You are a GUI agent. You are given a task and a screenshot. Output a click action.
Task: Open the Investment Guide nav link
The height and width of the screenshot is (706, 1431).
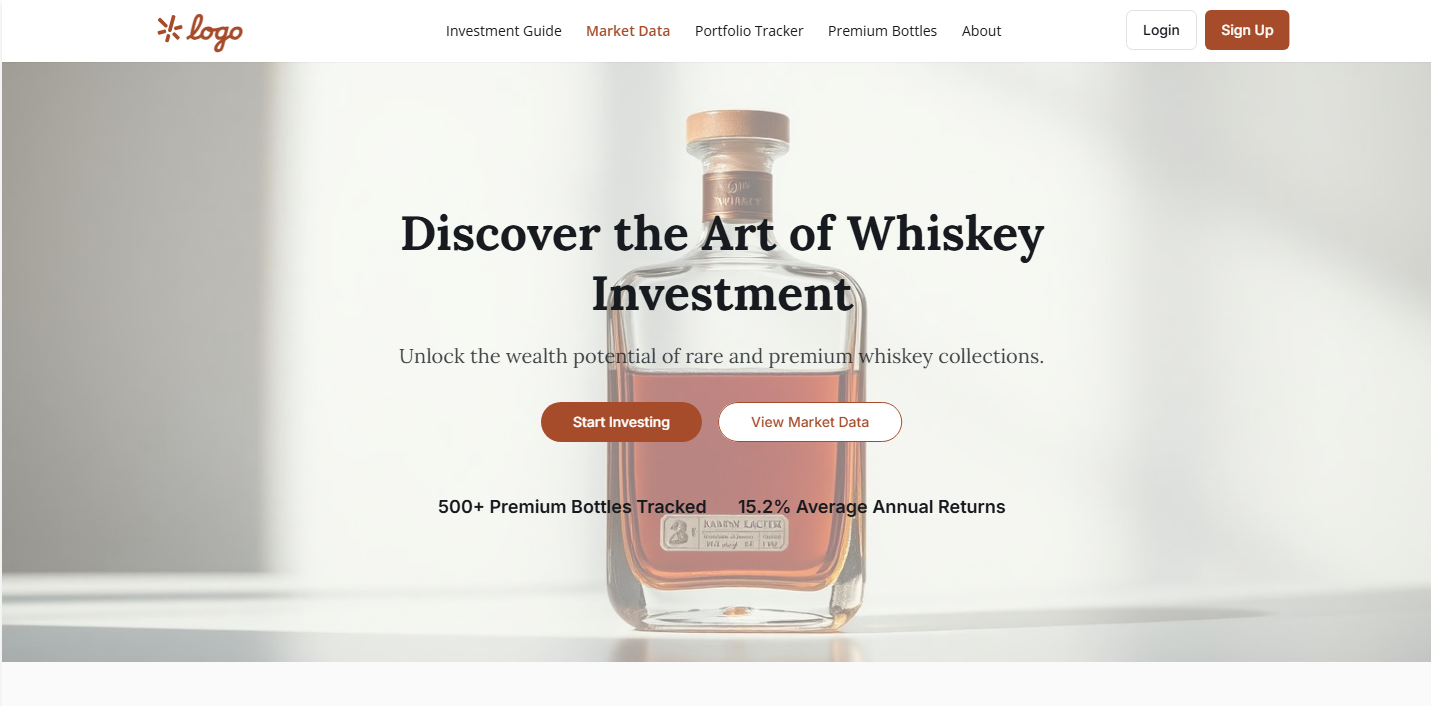504,31
